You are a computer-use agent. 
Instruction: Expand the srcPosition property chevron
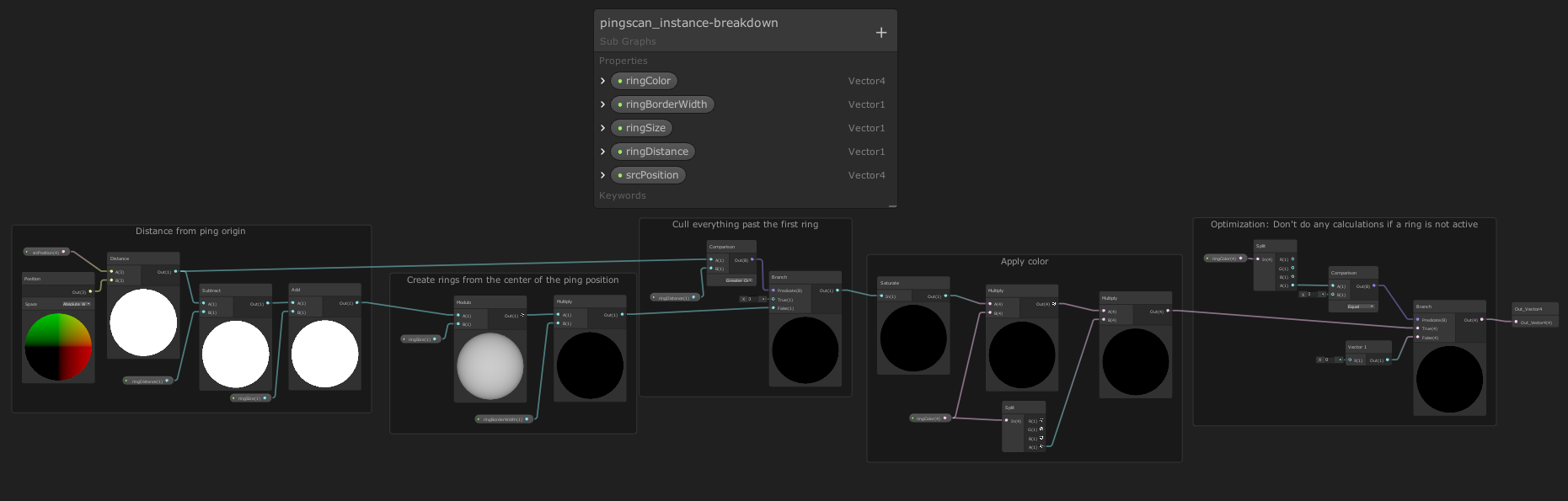pyautogui.click(x=603, y=175)
